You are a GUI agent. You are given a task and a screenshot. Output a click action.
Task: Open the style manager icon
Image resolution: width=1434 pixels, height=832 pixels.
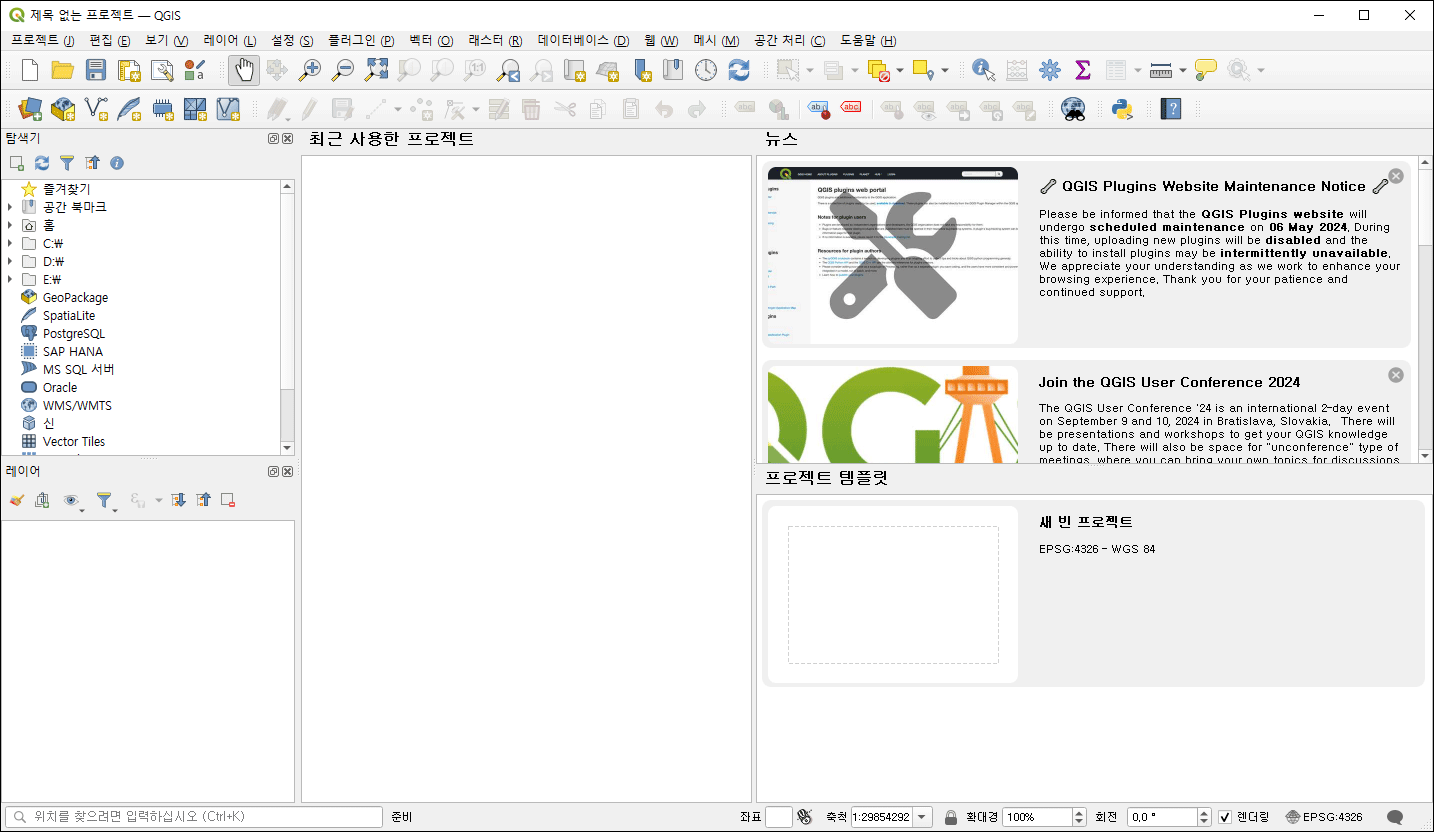click(x=195, y=70)
